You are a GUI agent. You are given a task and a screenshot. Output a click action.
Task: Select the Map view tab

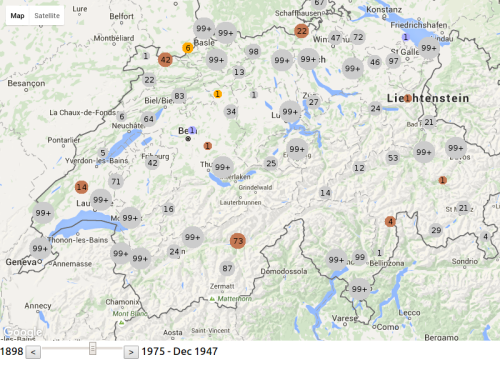[17, 16]
